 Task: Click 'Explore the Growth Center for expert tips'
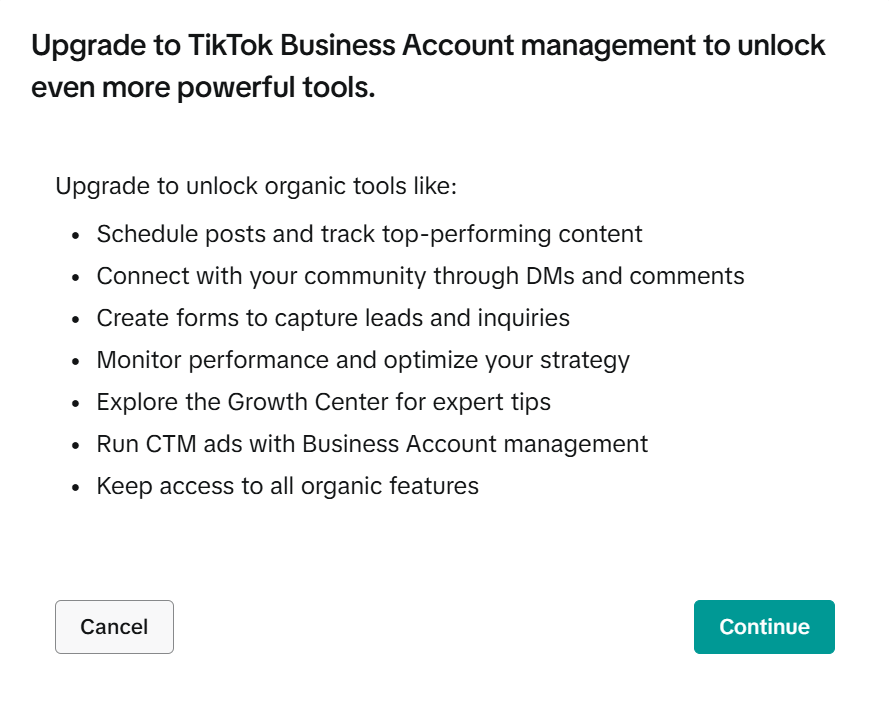[x=323, y=402]
